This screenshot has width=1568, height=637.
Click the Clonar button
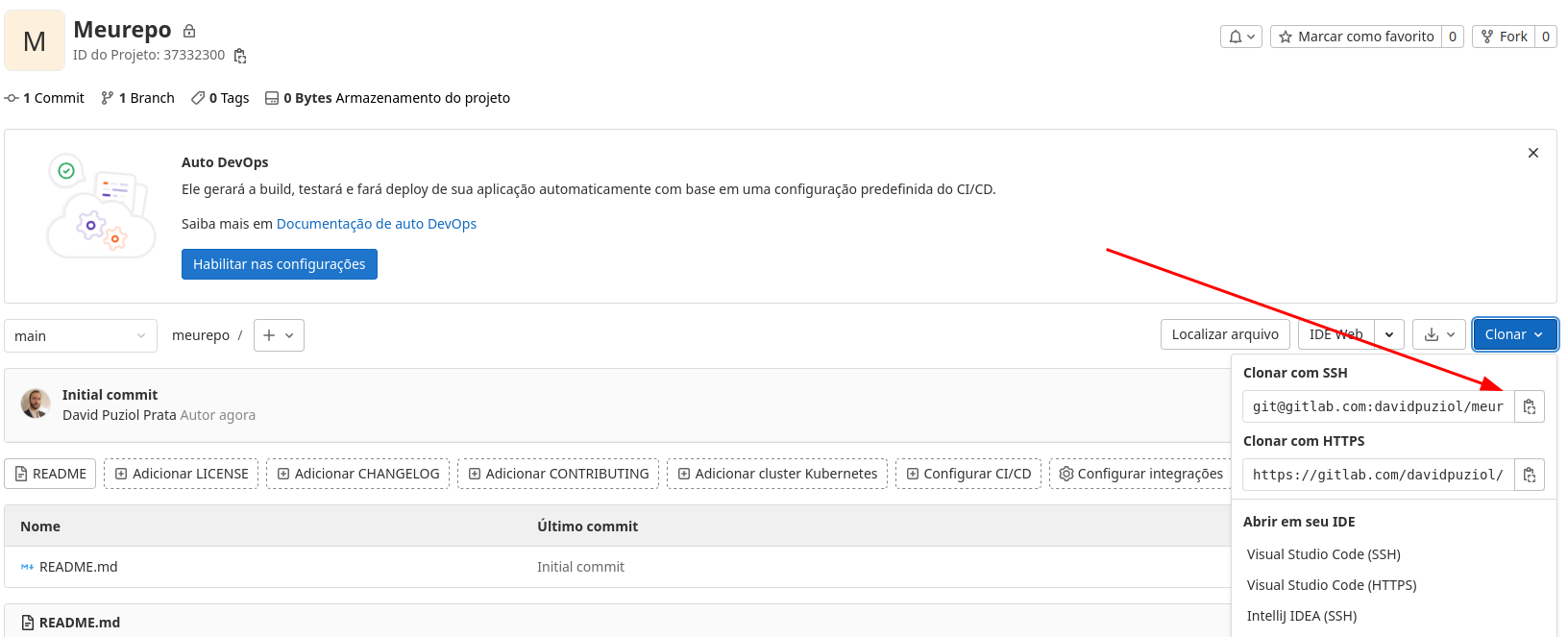point(1514,334)
